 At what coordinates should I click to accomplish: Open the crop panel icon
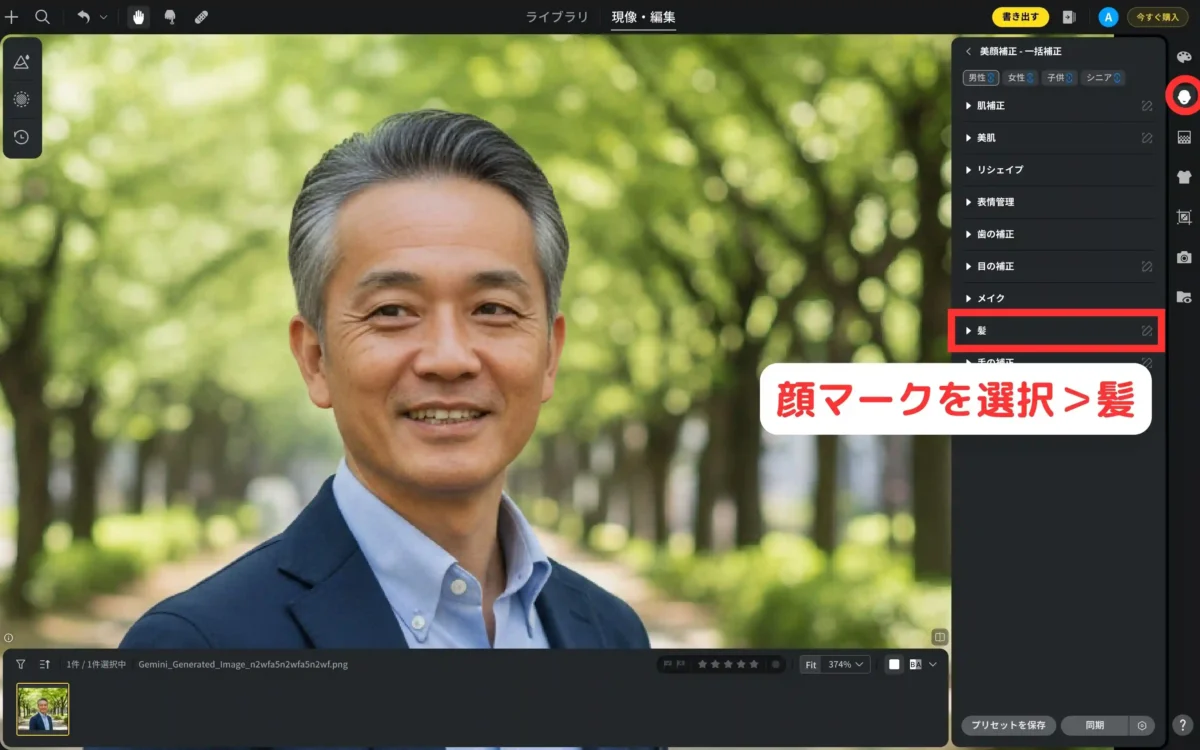1184,217
